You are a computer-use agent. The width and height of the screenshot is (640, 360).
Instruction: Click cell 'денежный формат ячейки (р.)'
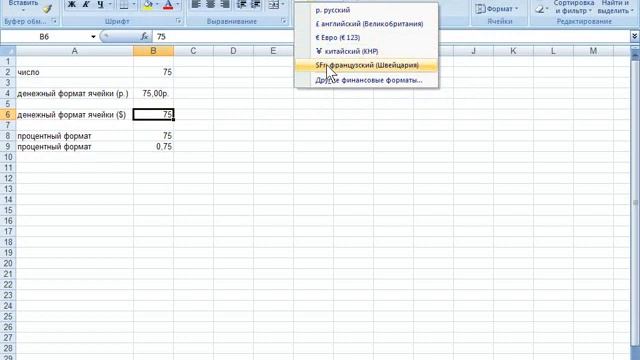(74, 93)
